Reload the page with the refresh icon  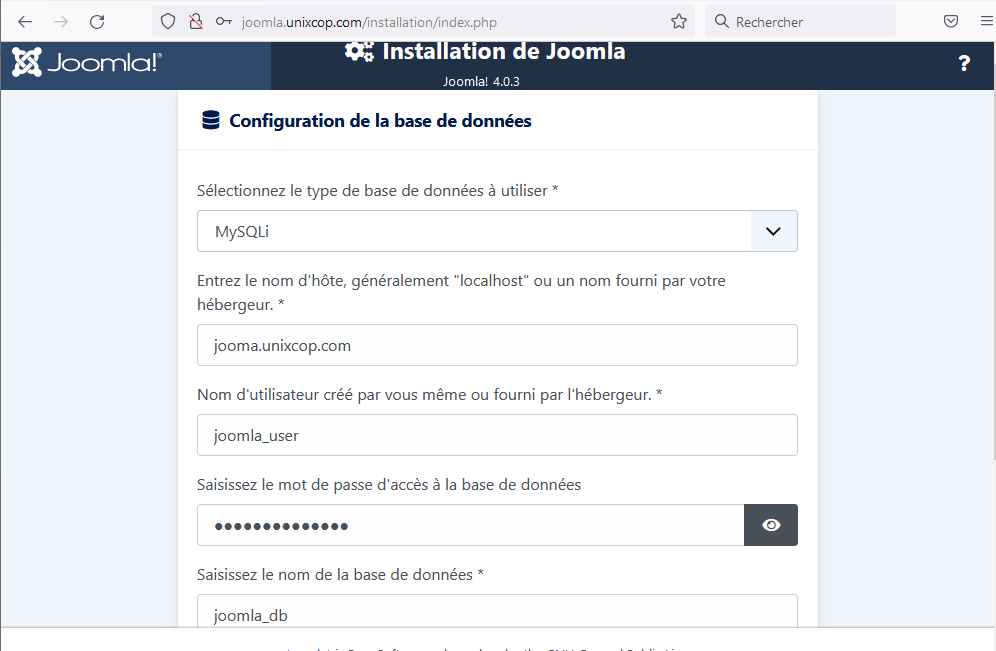click(97, 22)
